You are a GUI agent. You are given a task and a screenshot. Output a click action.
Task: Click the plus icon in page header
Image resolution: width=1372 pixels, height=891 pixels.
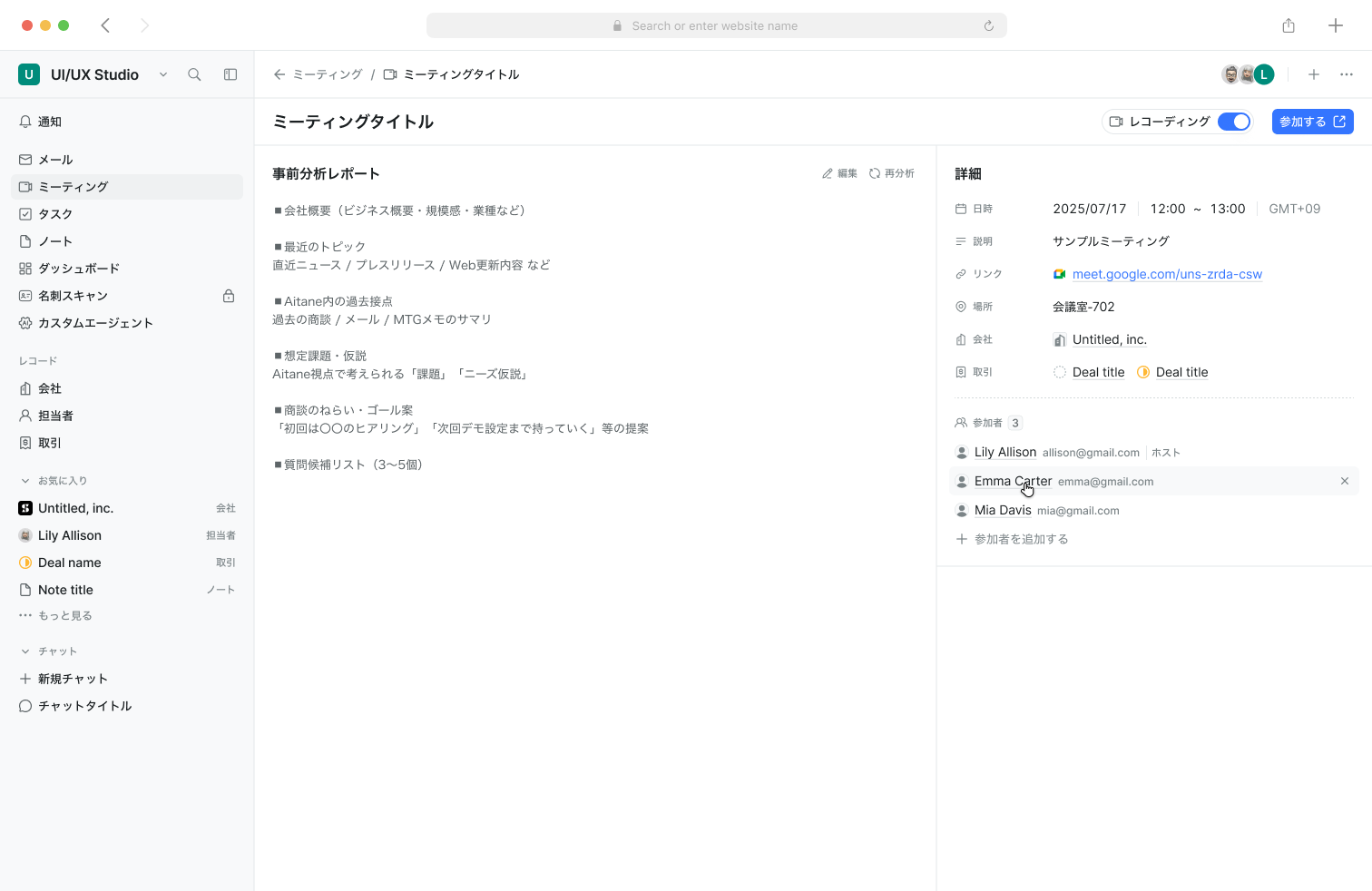[x=1314, y=74]
